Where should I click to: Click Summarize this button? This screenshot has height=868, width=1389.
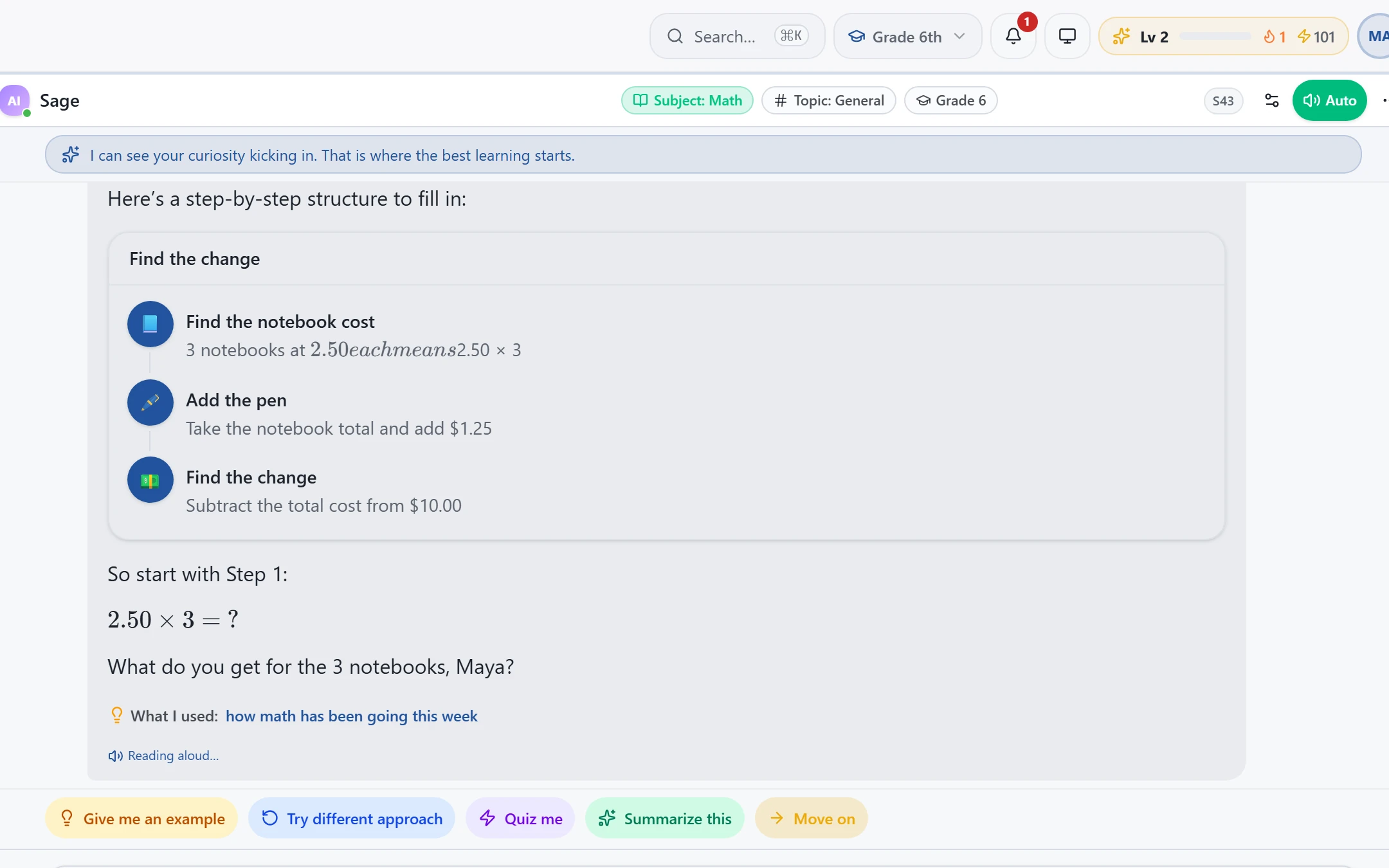(x=664, y=818)
